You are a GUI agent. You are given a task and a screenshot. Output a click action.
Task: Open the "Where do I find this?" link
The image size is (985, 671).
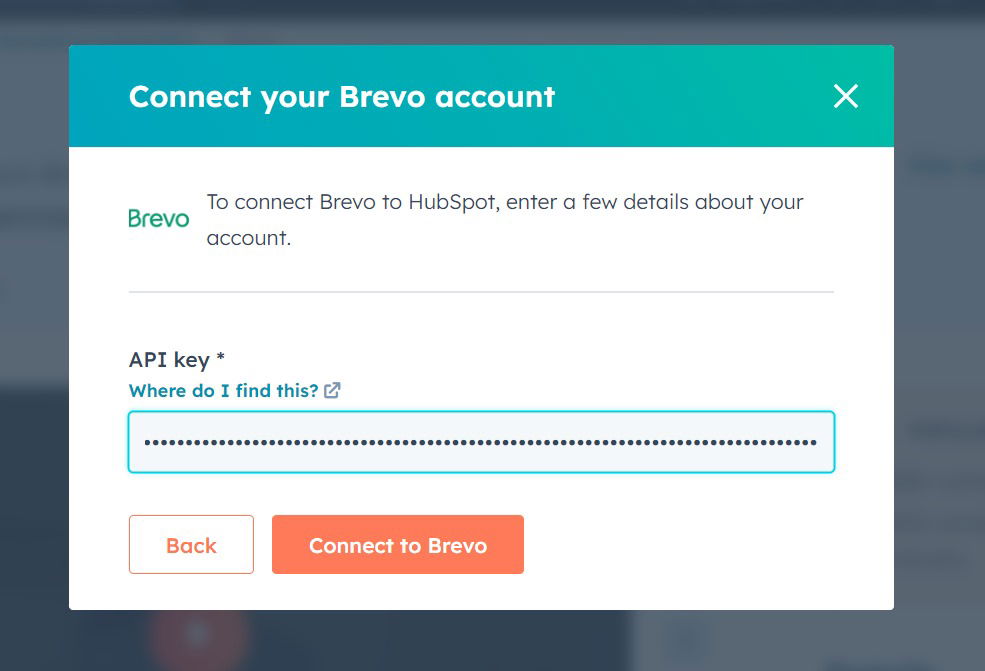coord(223,391)
